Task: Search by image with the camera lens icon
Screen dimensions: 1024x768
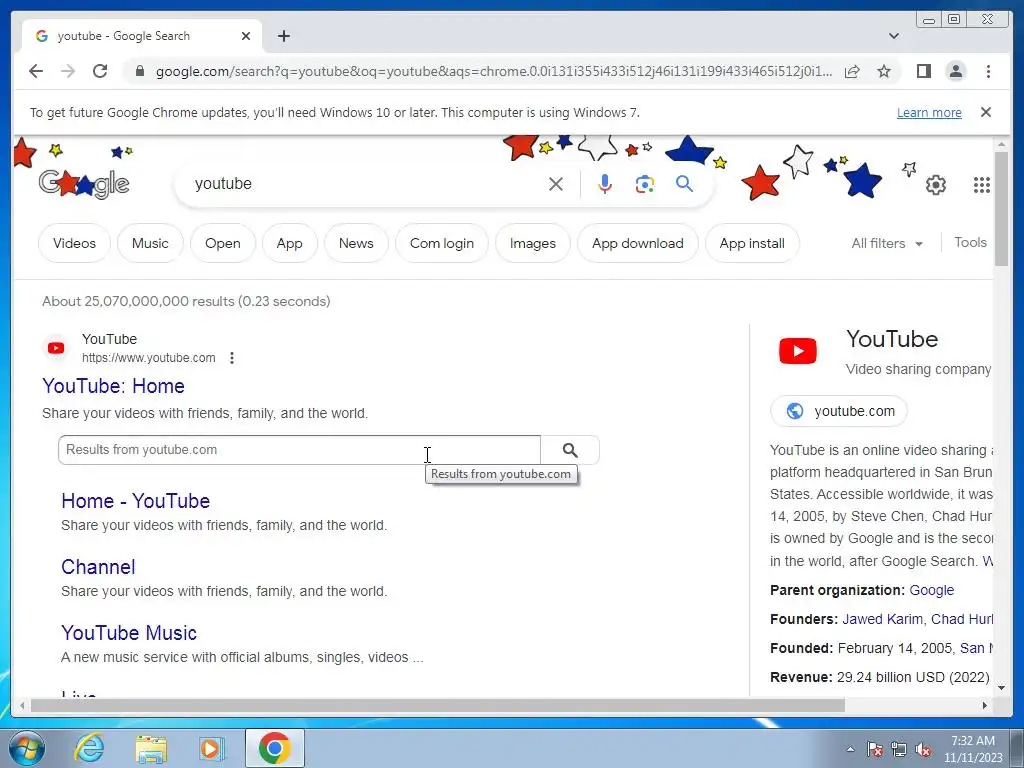Action: coord(645,184)
